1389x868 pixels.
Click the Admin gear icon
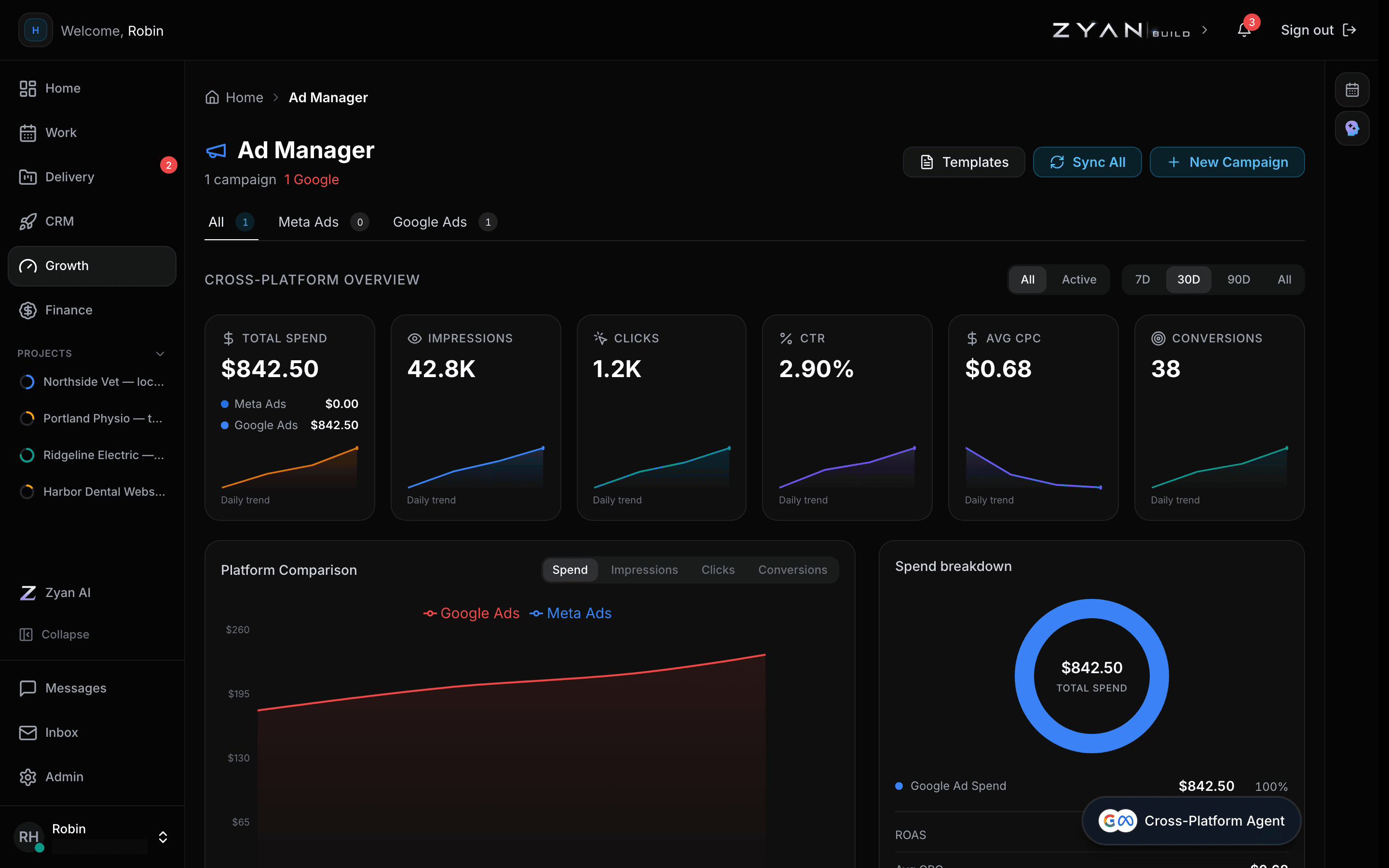(27, 777)
